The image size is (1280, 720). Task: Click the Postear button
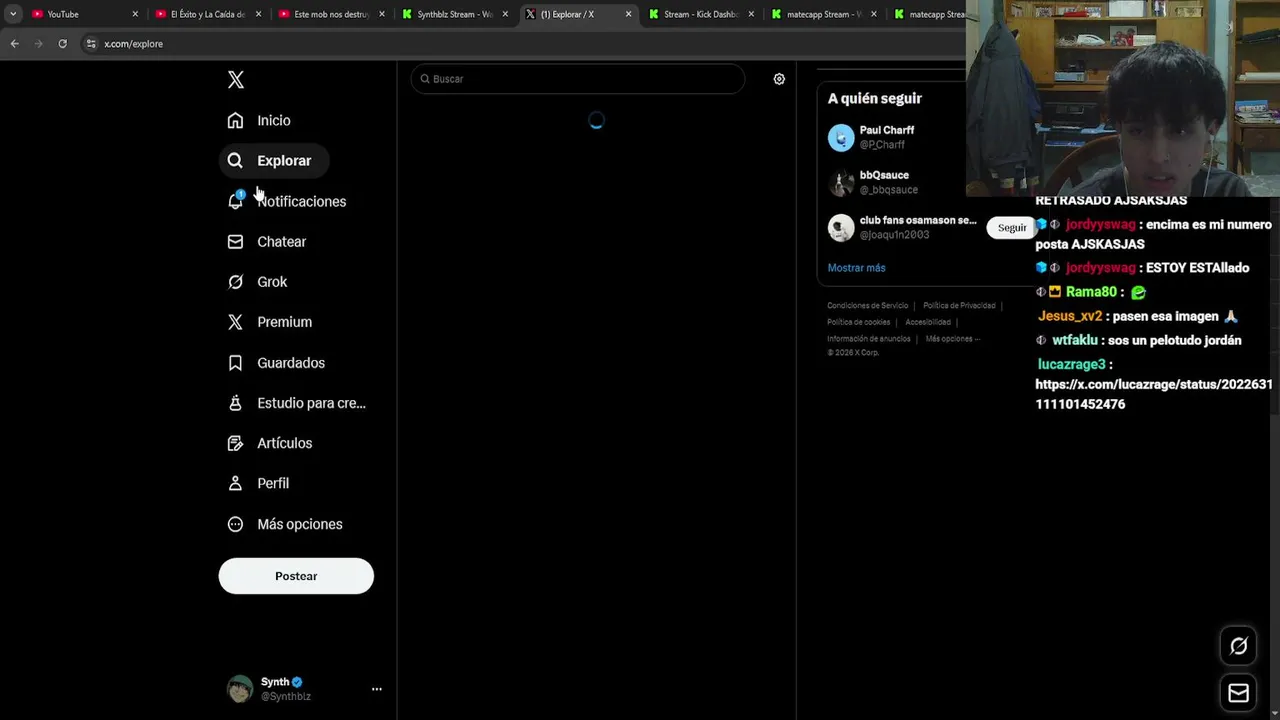point(296,576)
